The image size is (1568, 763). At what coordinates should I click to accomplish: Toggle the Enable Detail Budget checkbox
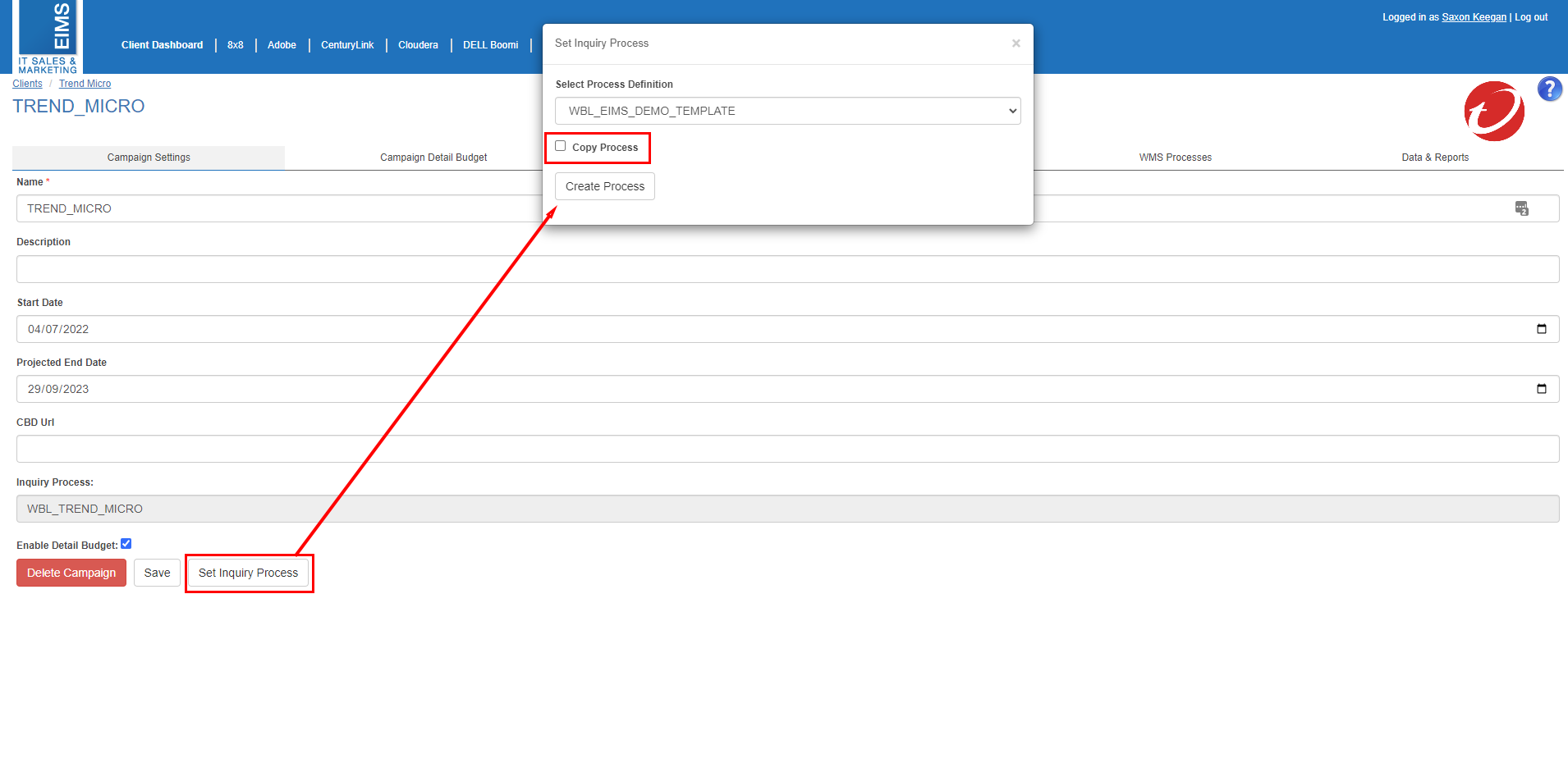click(126, 543)
